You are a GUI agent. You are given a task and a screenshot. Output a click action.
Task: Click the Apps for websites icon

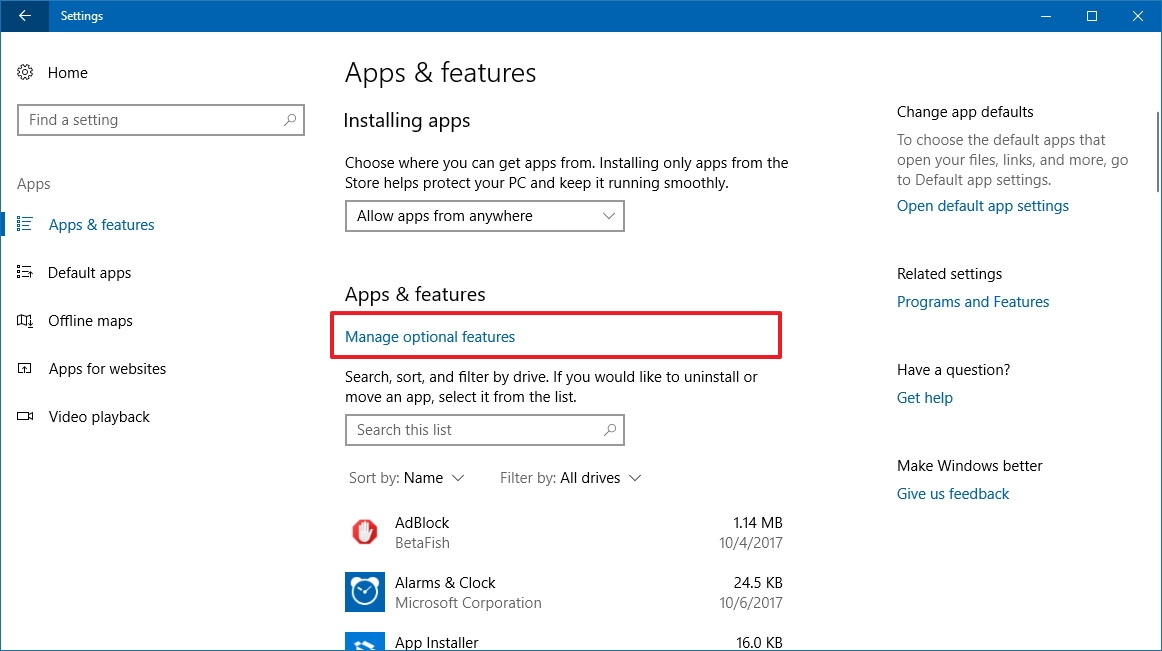click(x=24, y=369)
